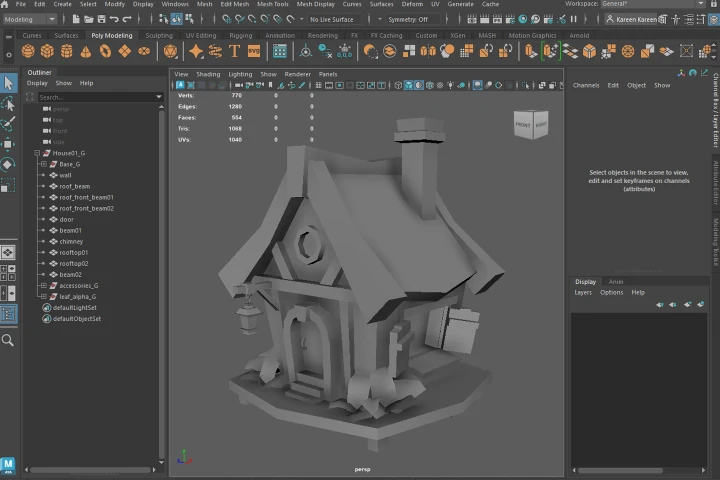Create a polygon disc from the shelf
Image resolution: width=720 pixels, height=480 pixels.
coord(144,51)
